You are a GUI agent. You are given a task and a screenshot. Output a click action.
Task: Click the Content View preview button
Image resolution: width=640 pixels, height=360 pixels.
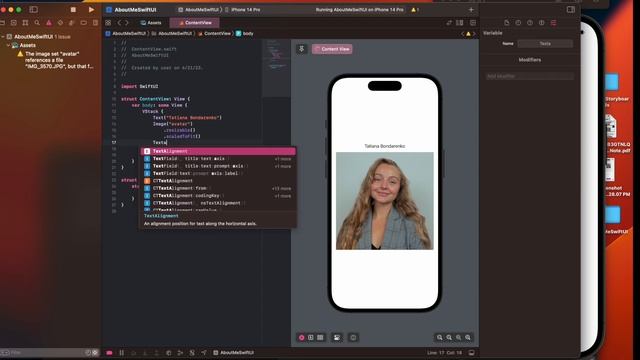coord(332,49)
